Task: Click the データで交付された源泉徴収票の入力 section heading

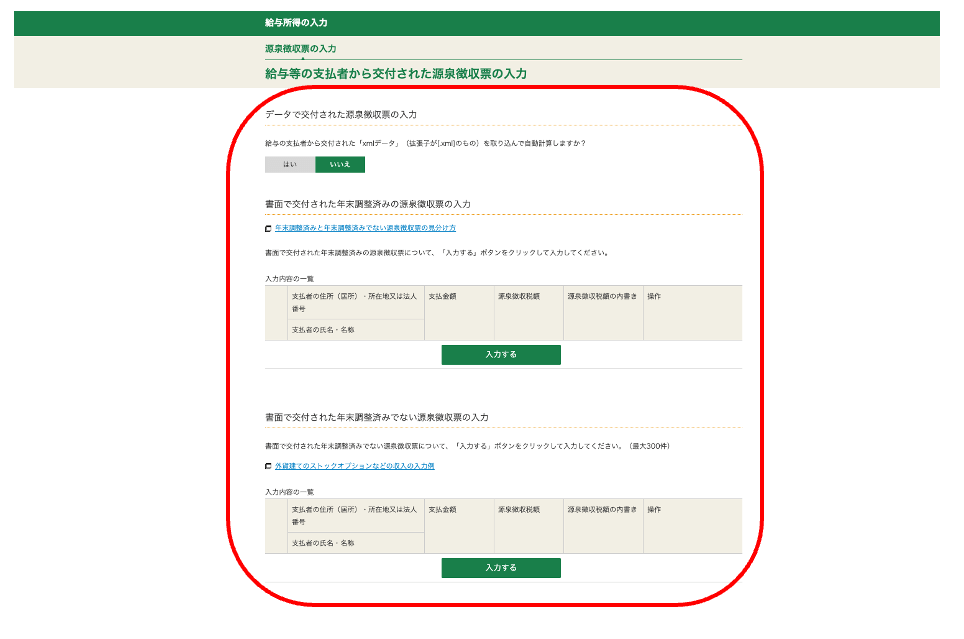Action: coord(340,115)
